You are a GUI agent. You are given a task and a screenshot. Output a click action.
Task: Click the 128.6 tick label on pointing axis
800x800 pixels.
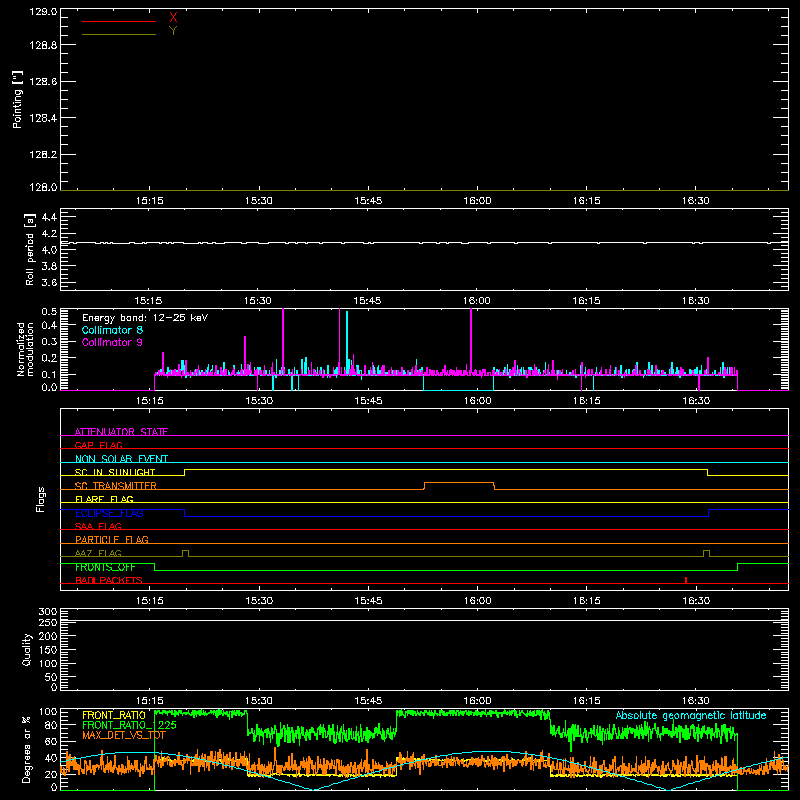tap(43, 81)
